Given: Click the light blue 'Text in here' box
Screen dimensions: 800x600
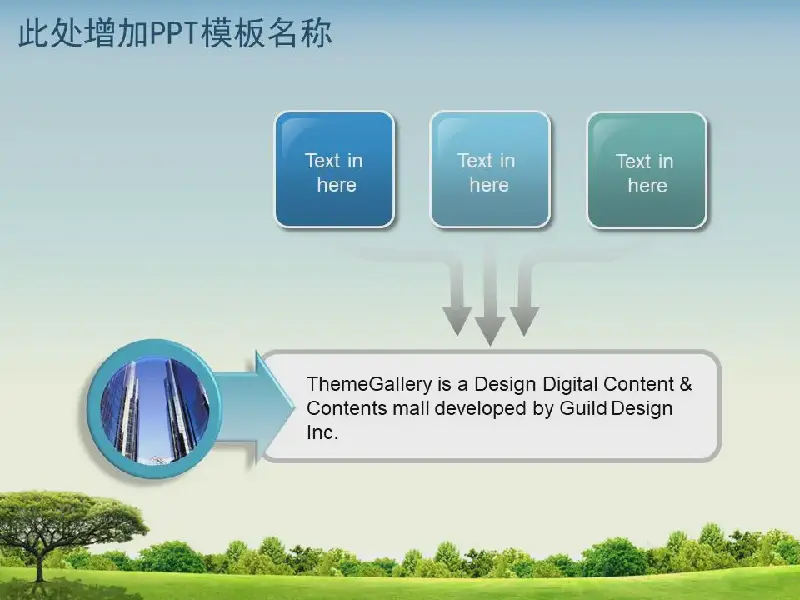Looking at the screenshot, I should coord(490,169).
